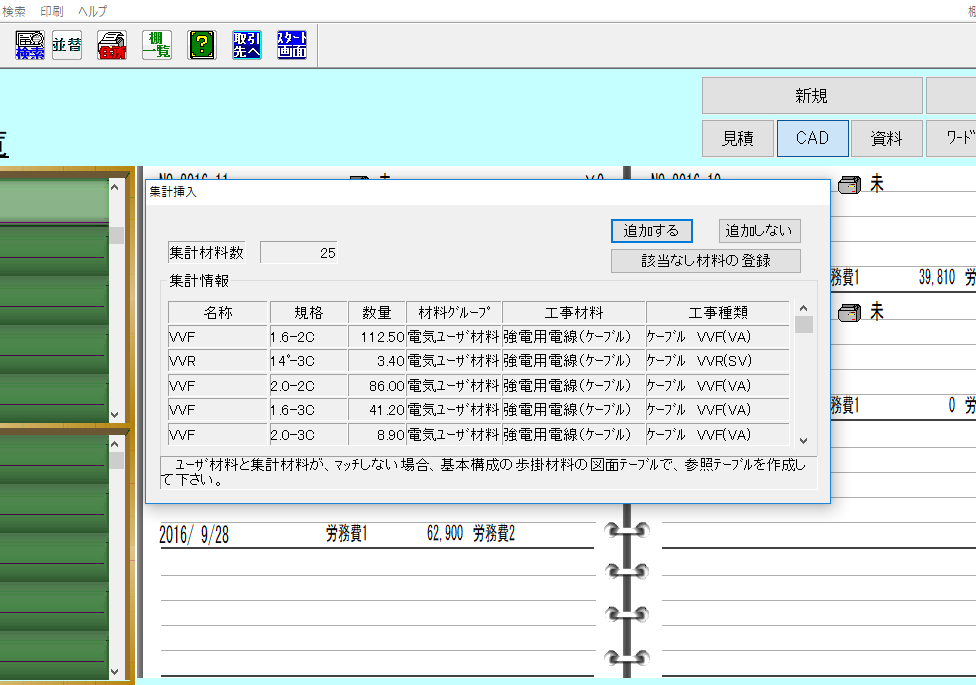Click 該当なし材料の登録 button
976x685 pixels.
[x=706, y=260]
